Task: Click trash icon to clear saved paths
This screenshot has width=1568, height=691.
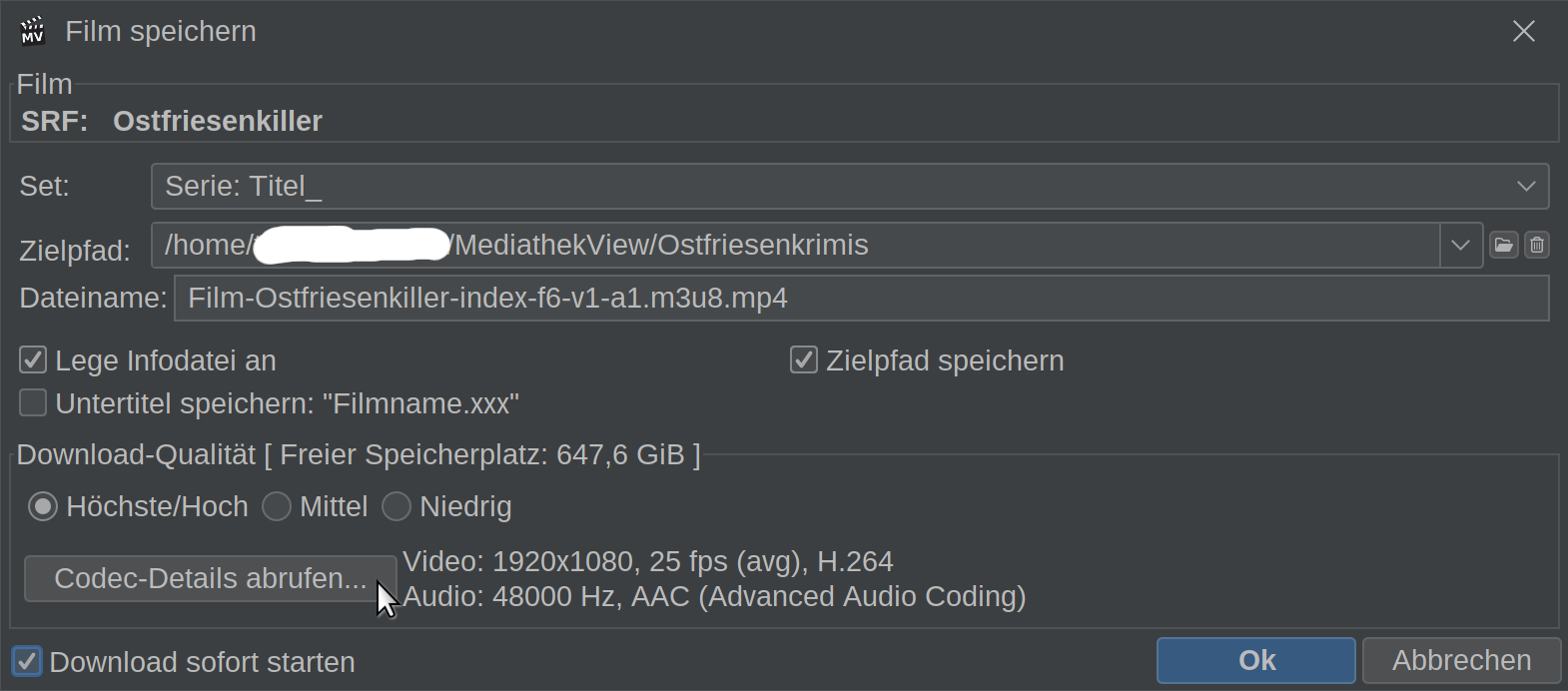Action: 1537,245
